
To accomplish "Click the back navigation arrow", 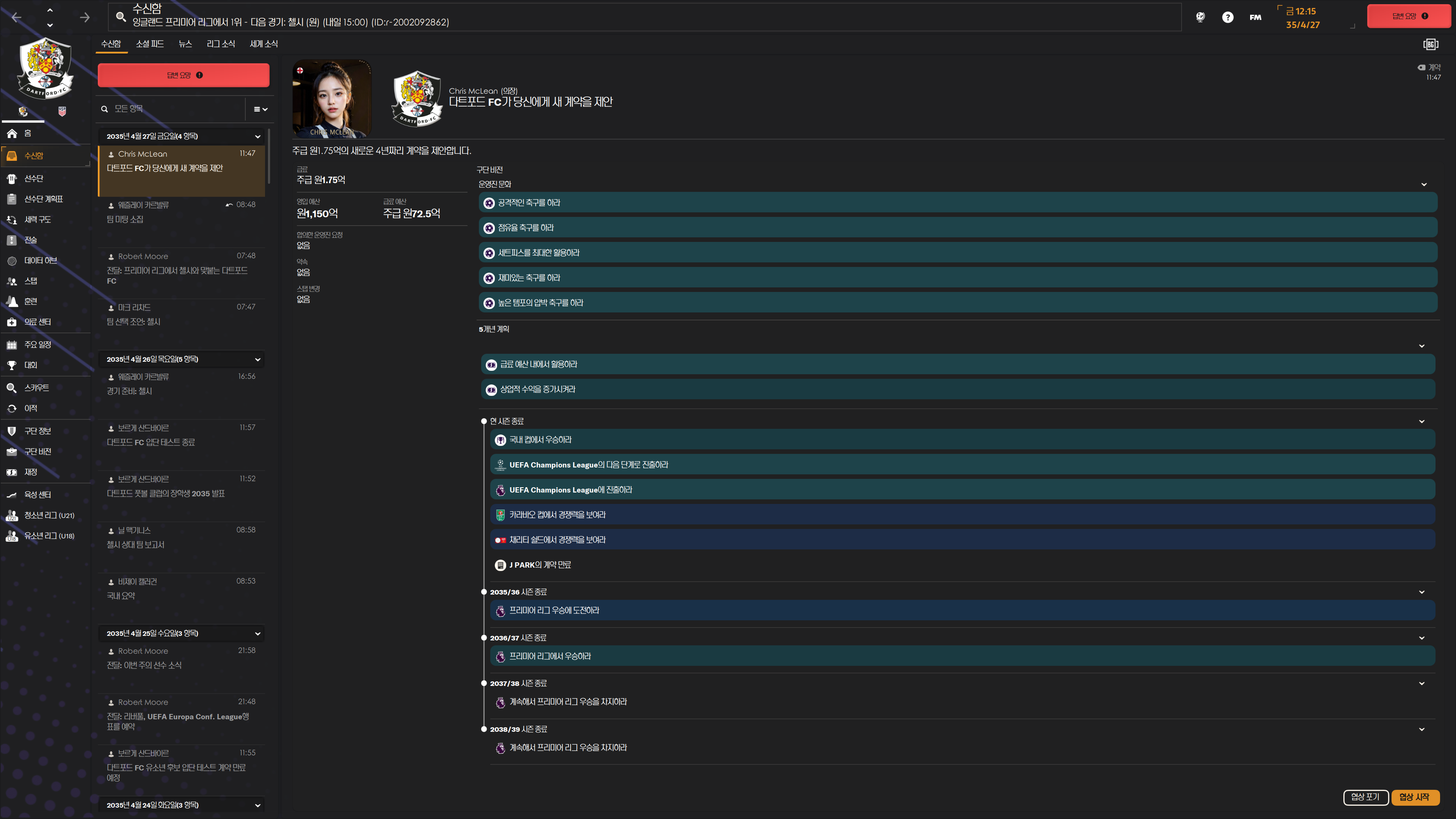I will (16, 17).
